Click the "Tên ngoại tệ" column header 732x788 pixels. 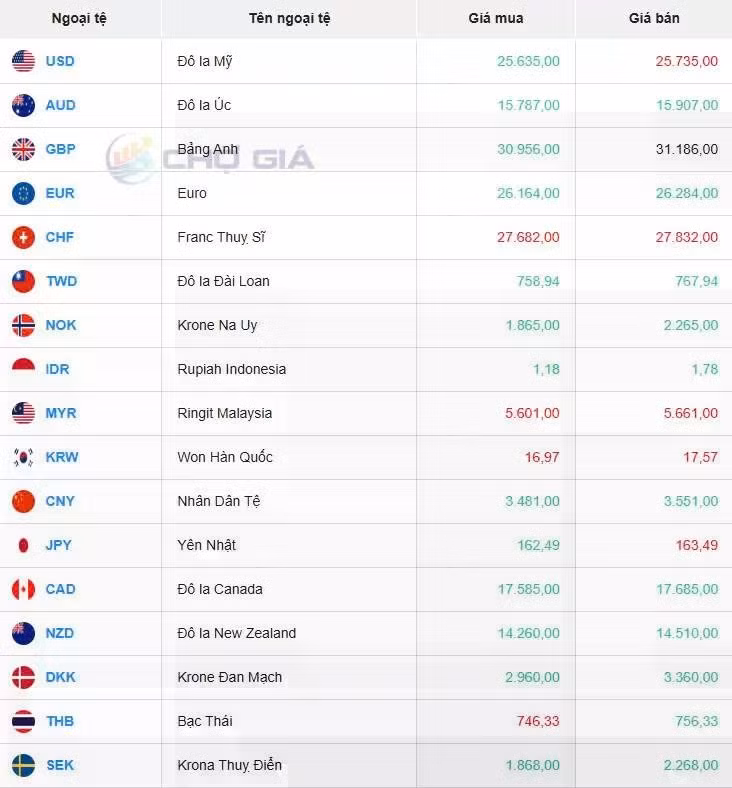tap(289, 18)
